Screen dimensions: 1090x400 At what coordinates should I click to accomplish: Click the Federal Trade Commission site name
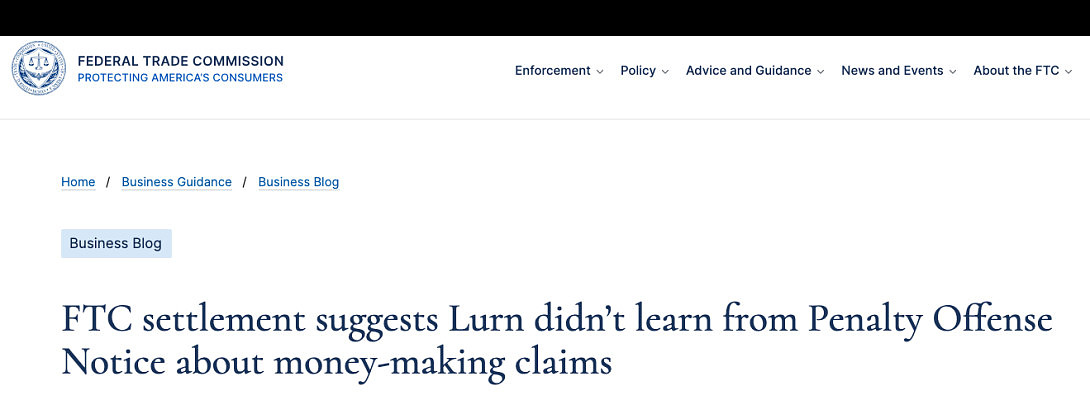[x=180, y=61]
